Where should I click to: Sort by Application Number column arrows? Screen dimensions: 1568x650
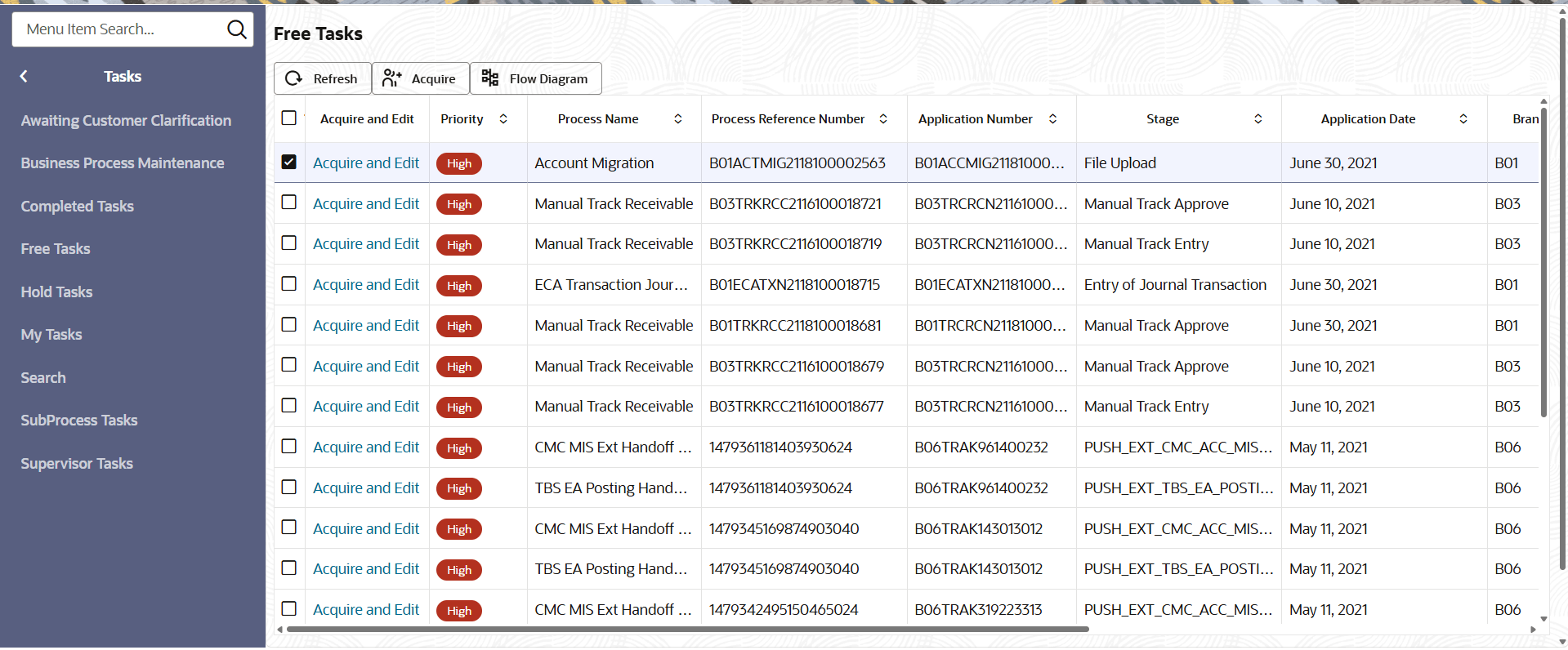[1053, 119]
